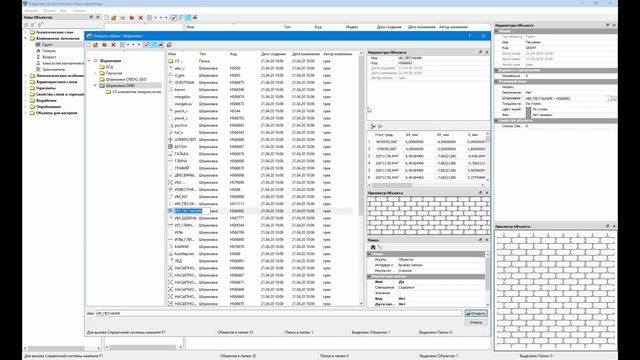Open Вид menu in menu bar
This screenshot has width=640, height=360.
[x=63, y=11]
